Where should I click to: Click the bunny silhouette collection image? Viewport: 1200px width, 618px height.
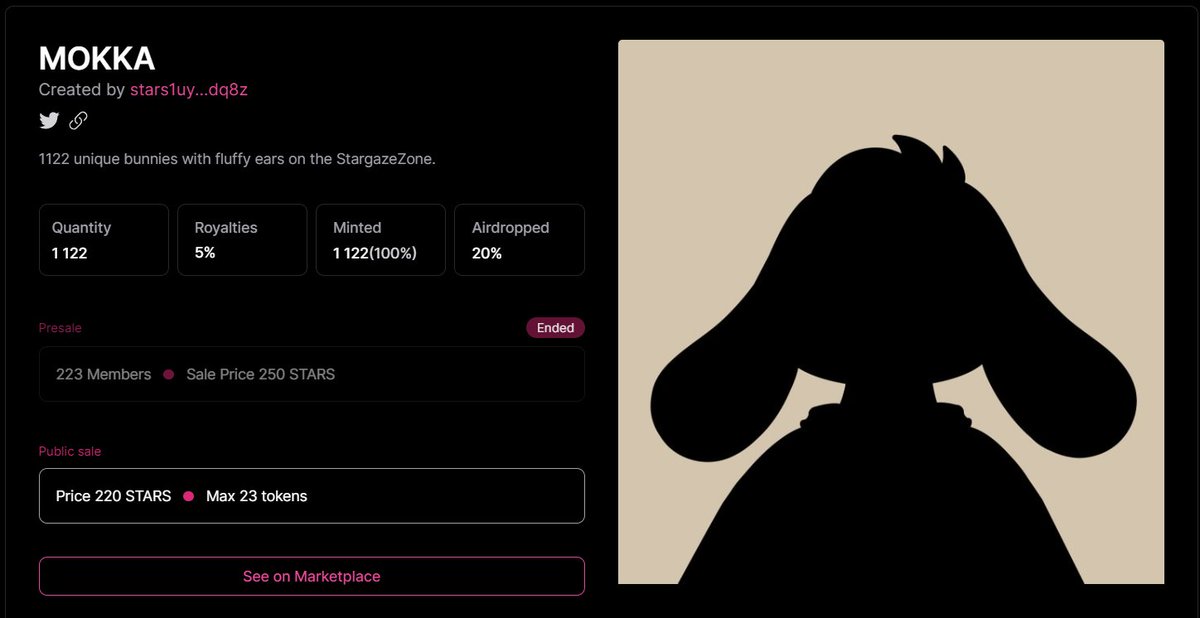tap(891, 310)
